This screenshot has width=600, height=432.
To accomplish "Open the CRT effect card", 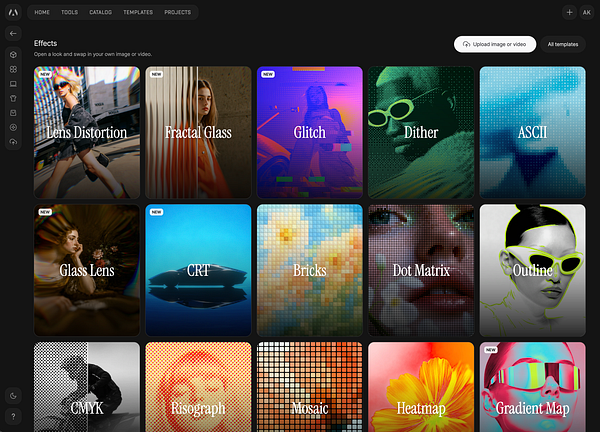I will pos(198,270).
